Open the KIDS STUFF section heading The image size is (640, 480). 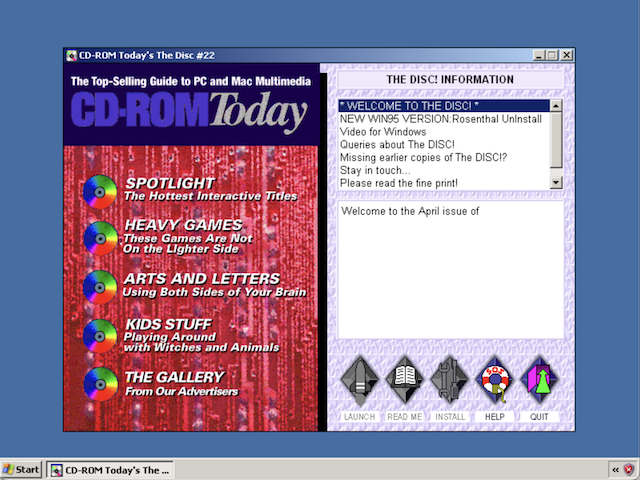(168, 324)
